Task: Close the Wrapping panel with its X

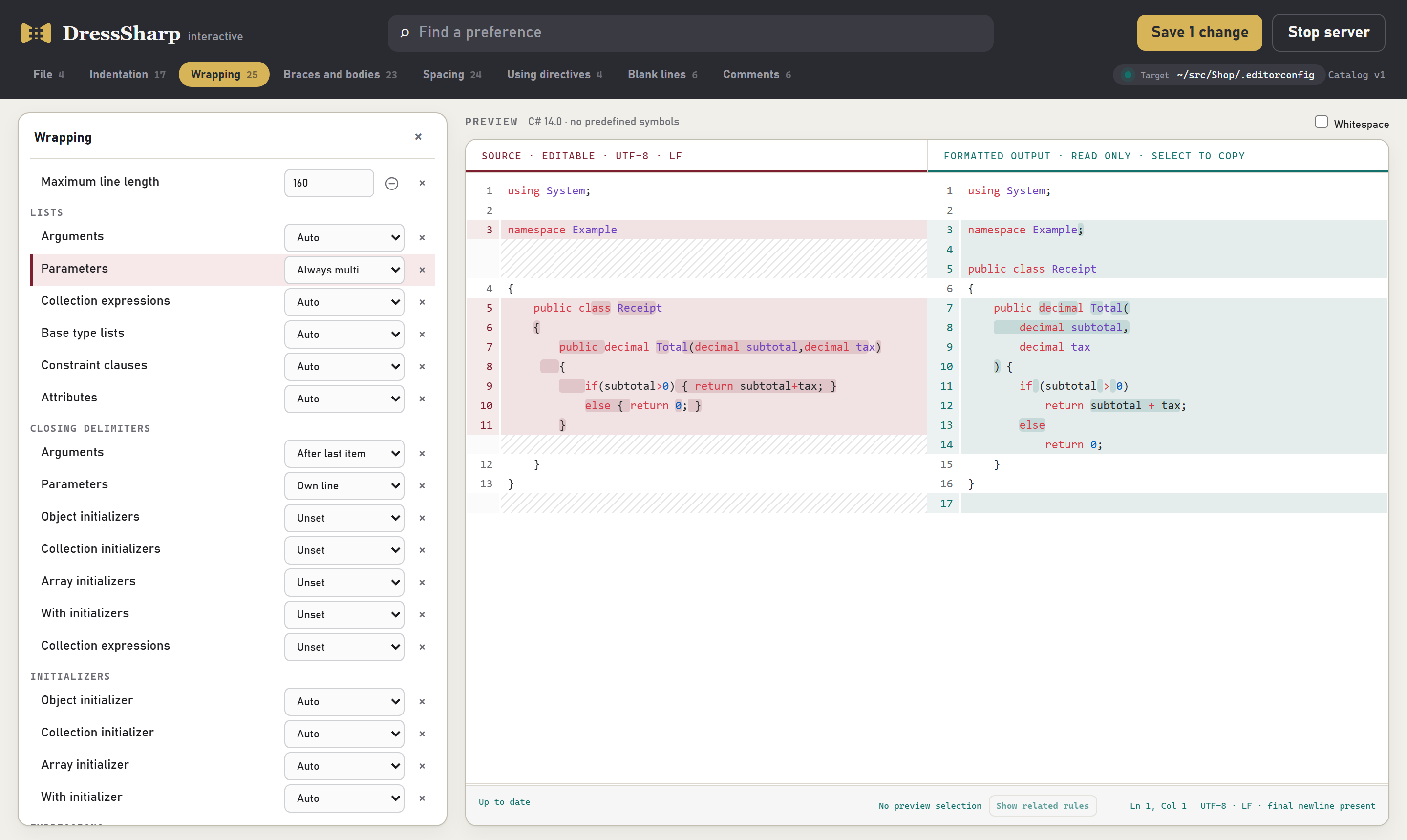Action: 418,136
